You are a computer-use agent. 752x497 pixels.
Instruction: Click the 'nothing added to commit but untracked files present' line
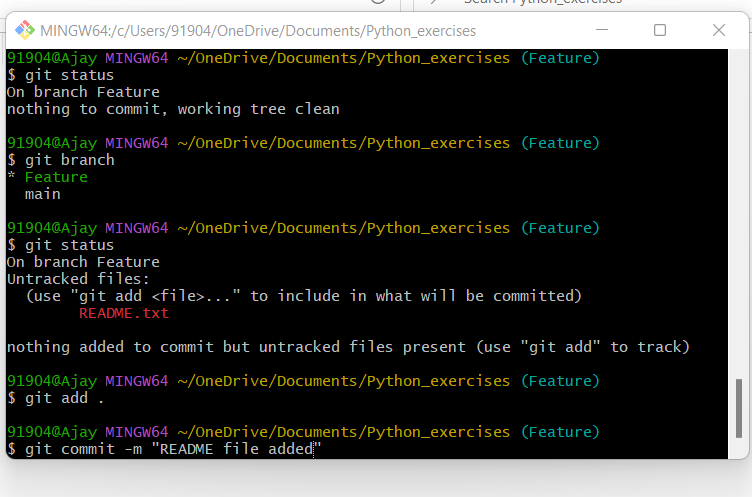[x=348, y=347]
